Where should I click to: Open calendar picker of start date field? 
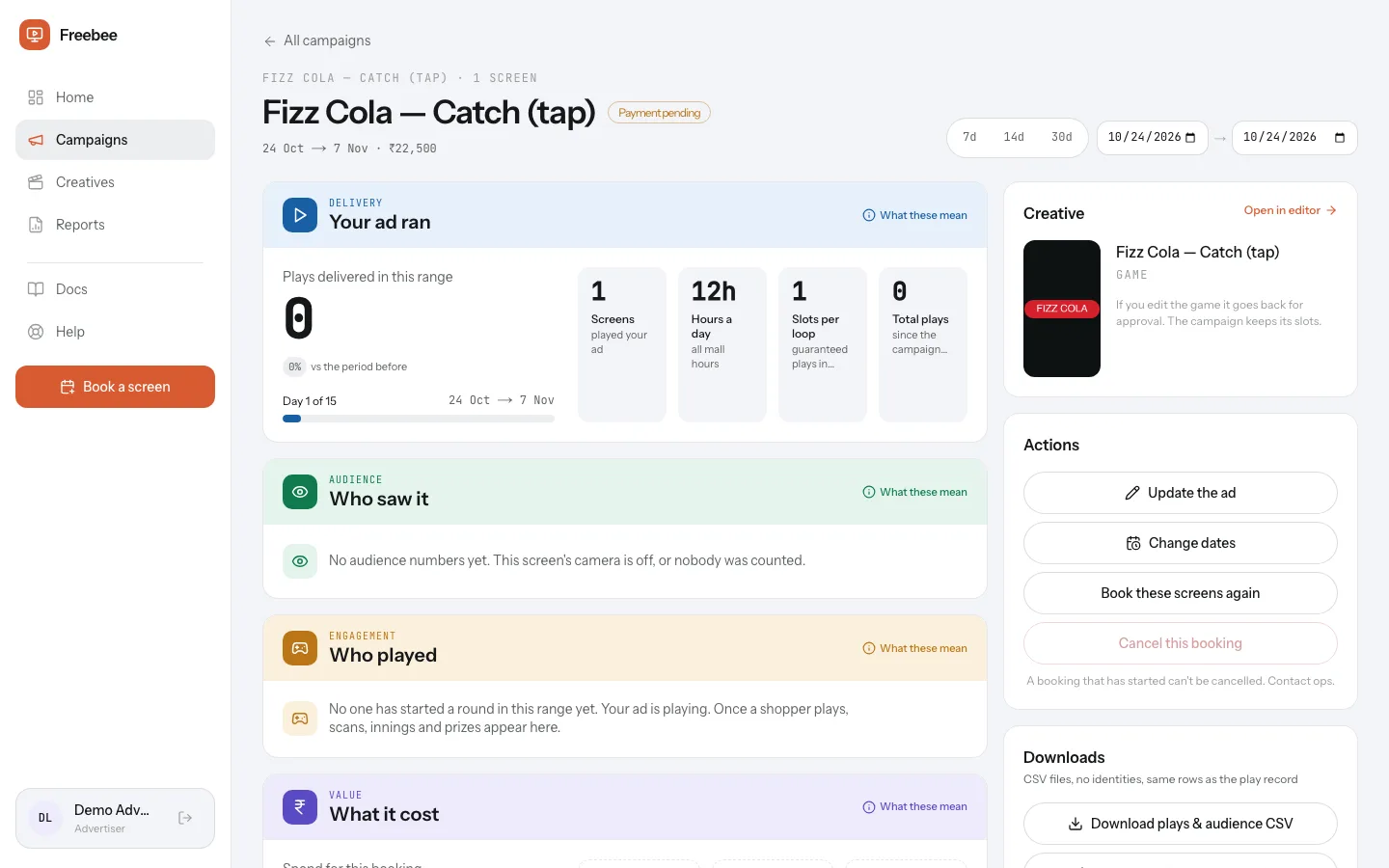click(1190, 138)
